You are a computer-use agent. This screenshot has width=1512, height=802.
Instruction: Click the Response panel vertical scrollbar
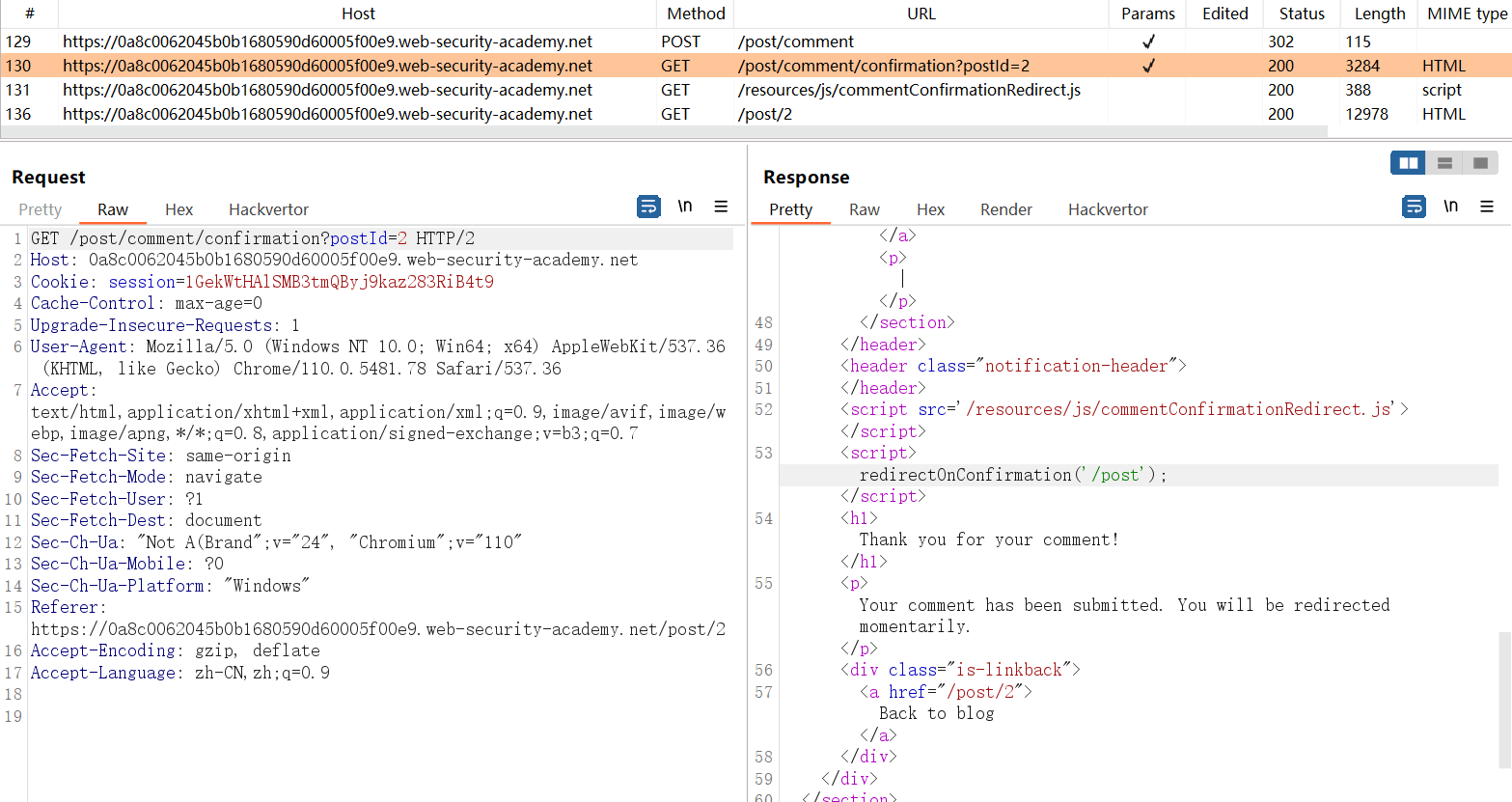click(1504, 695)
